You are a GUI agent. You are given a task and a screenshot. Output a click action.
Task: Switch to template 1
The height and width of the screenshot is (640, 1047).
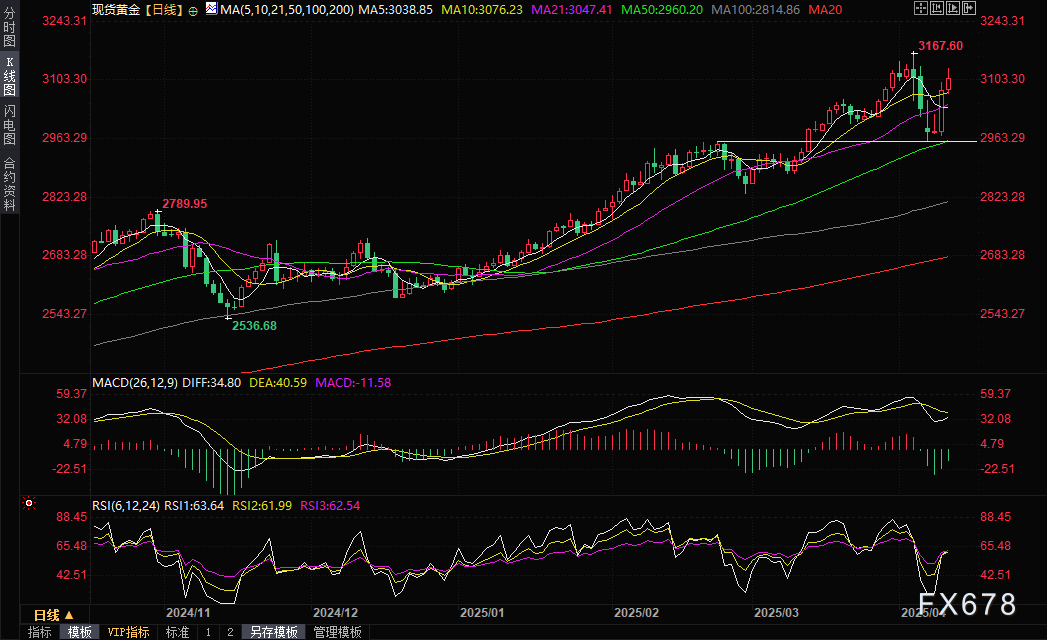pyautogui.click(x=208, y=632)
